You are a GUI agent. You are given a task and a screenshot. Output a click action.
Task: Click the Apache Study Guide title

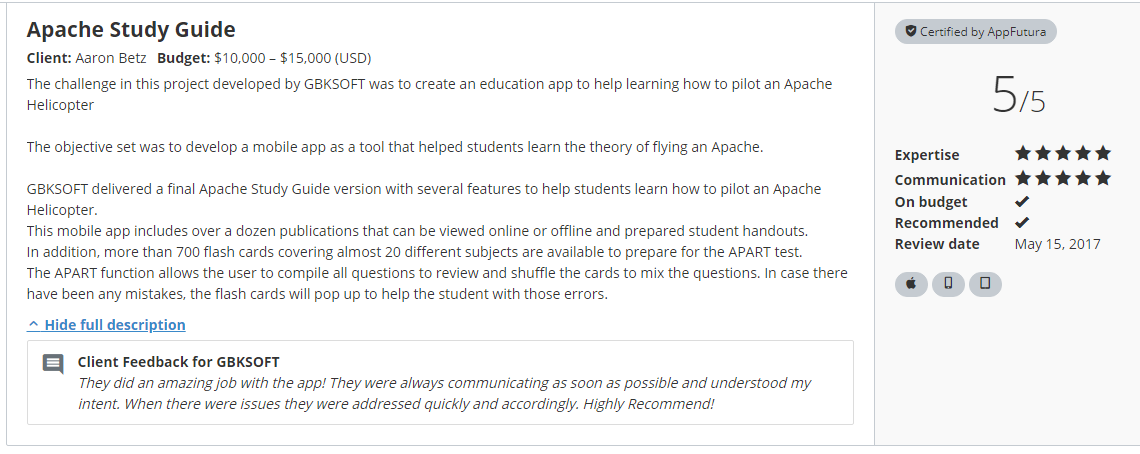[131, 30]
